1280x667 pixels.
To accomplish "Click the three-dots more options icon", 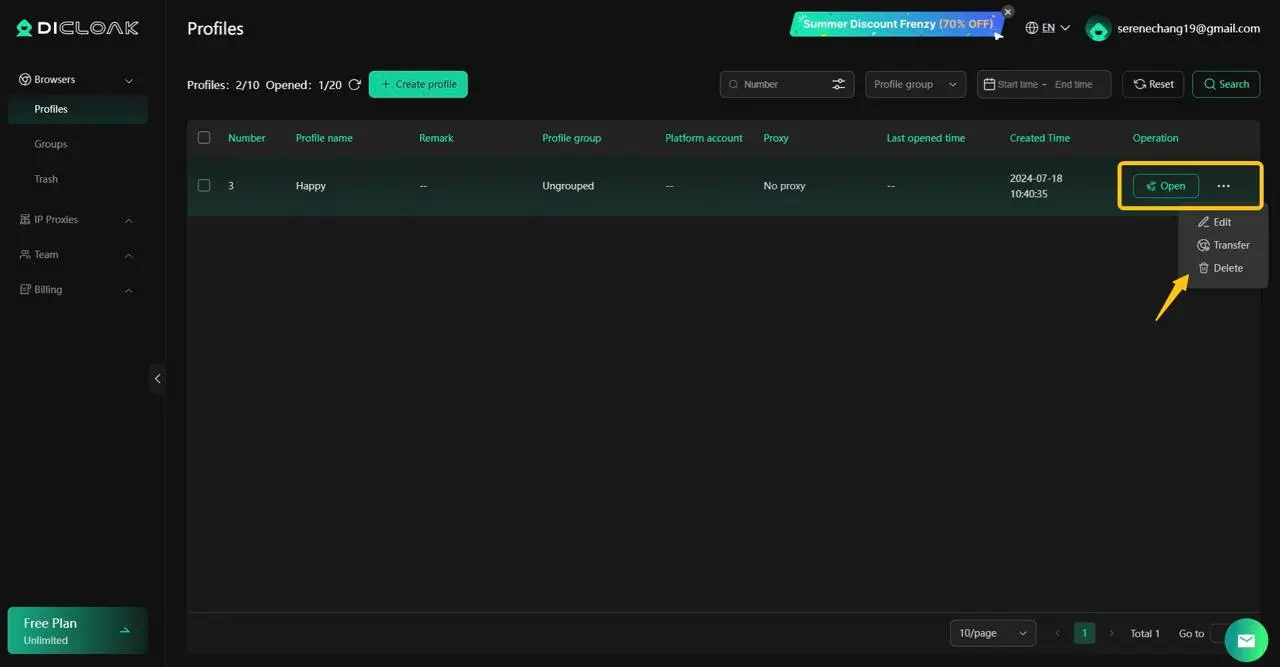I will coord(1223,186).
